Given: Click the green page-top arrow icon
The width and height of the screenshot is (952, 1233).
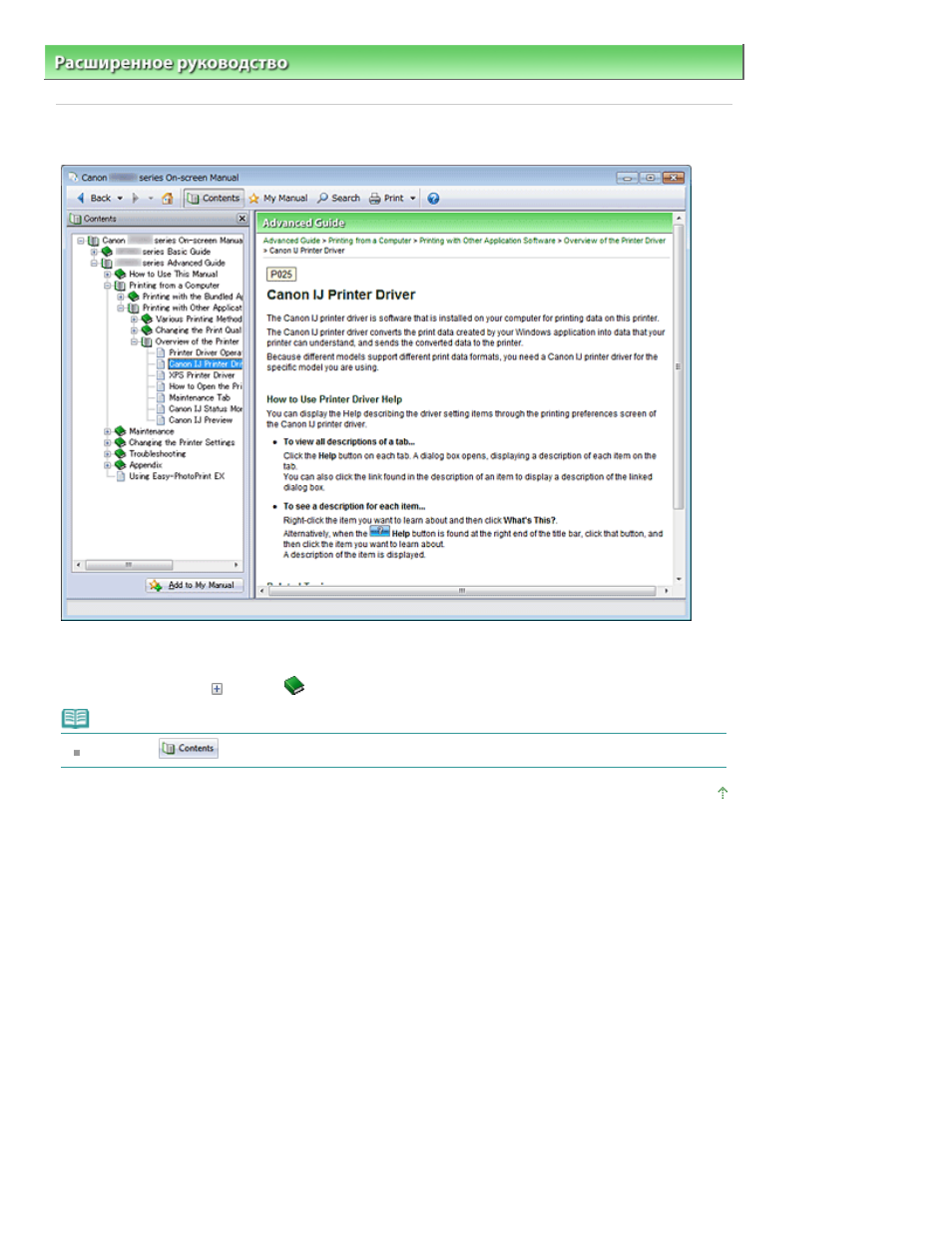Looking at the screenshot, I should pos(722,793).
